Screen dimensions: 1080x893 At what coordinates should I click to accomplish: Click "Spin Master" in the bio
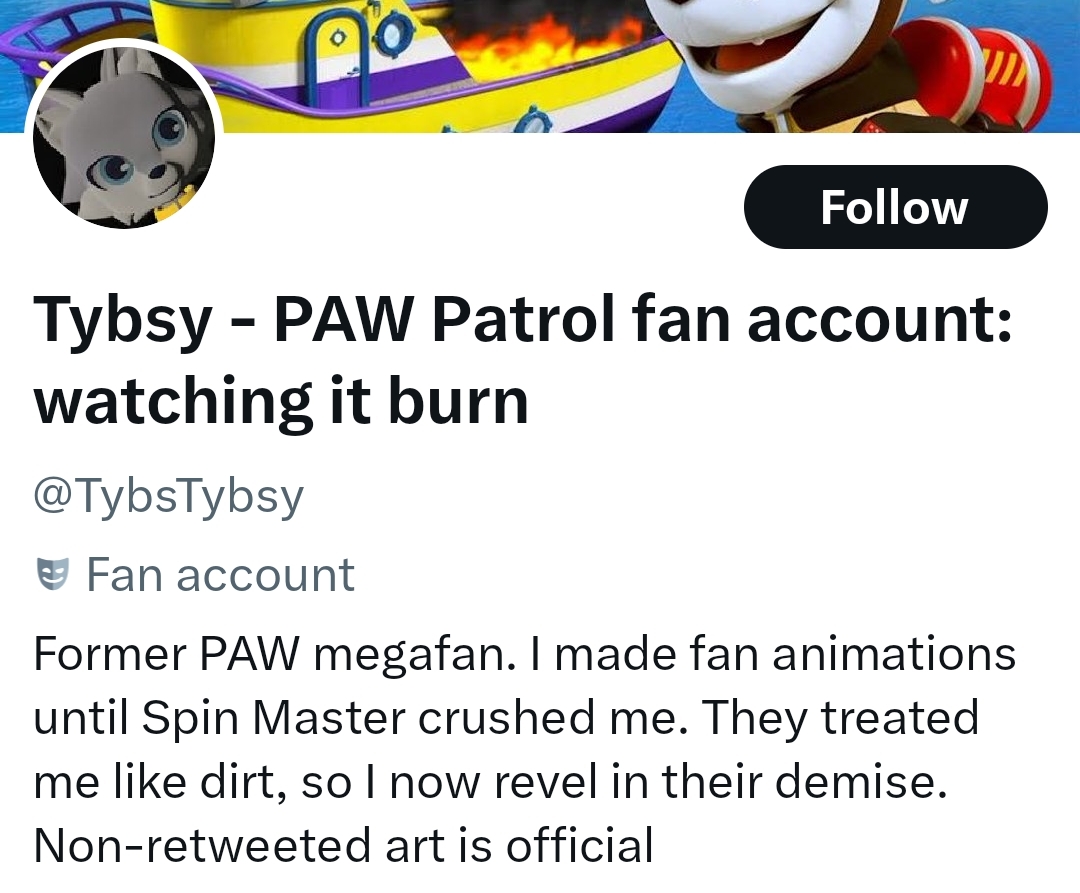click(x=269, y=717)
